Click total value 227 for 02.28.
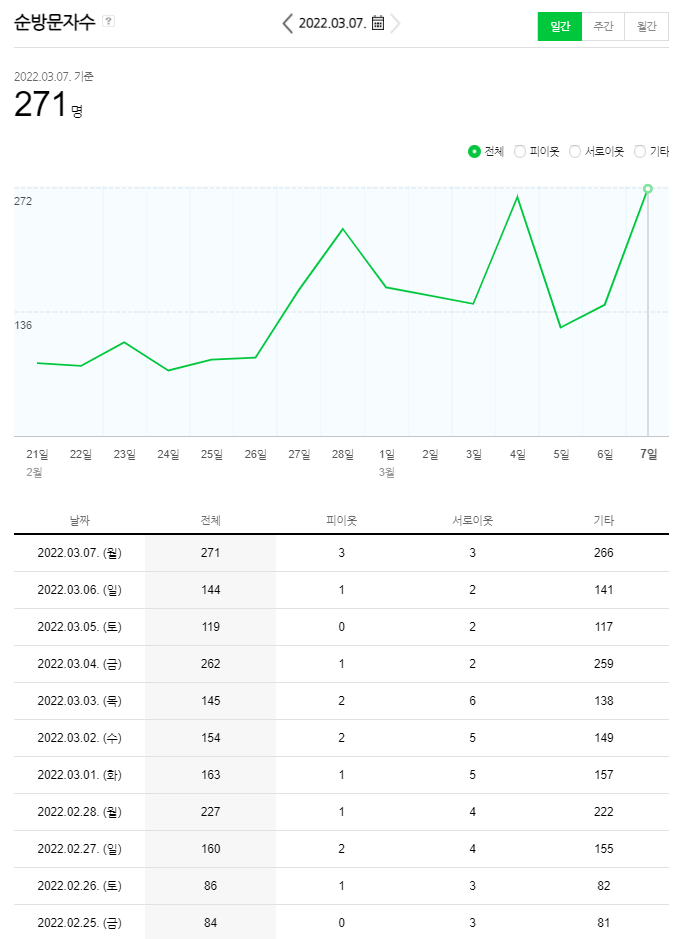 [211, 811]
